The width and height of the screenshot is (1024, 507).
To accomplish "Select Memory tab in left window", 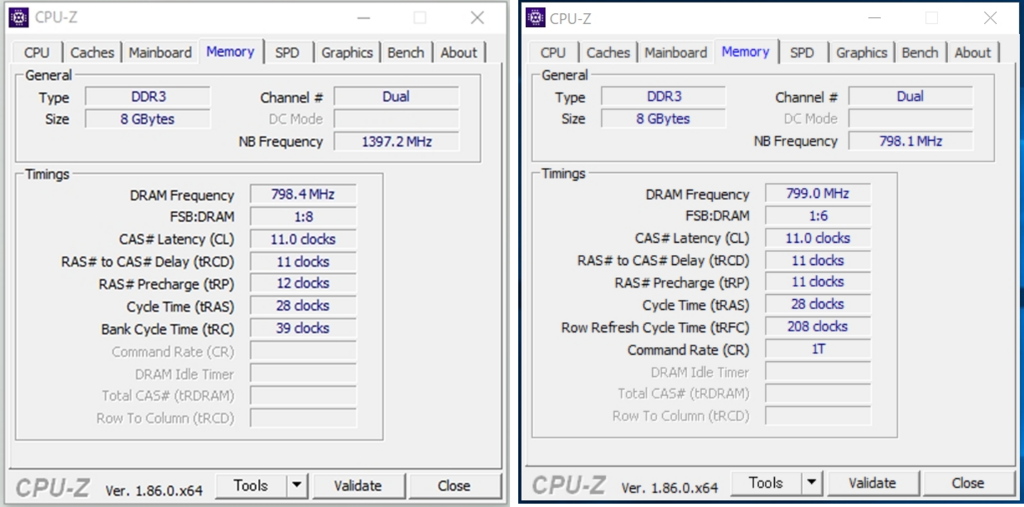I will (230, 52).
